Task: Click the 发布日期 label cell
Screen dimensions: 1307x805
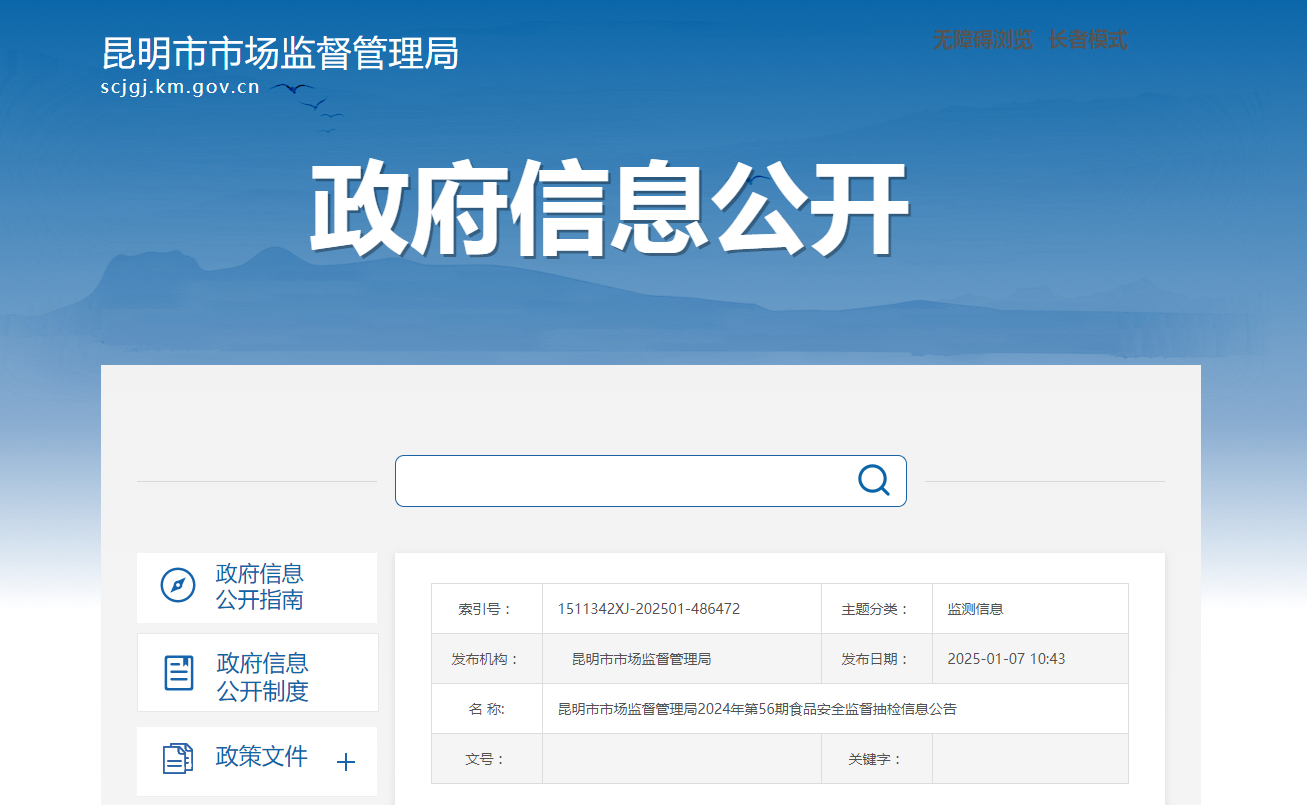Action: coord(877,659)
